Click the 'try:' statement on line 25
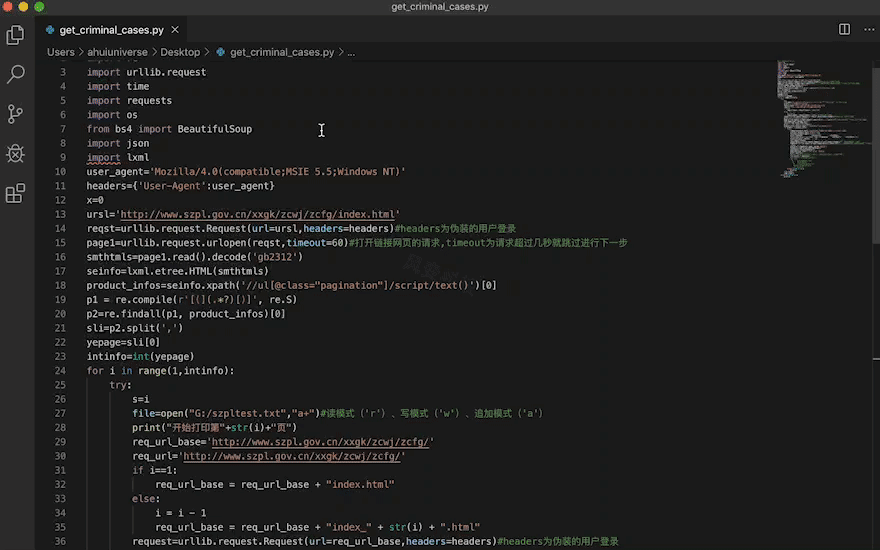Image resolution: width=880 pixels, height=550 pixels. [121, 385]
